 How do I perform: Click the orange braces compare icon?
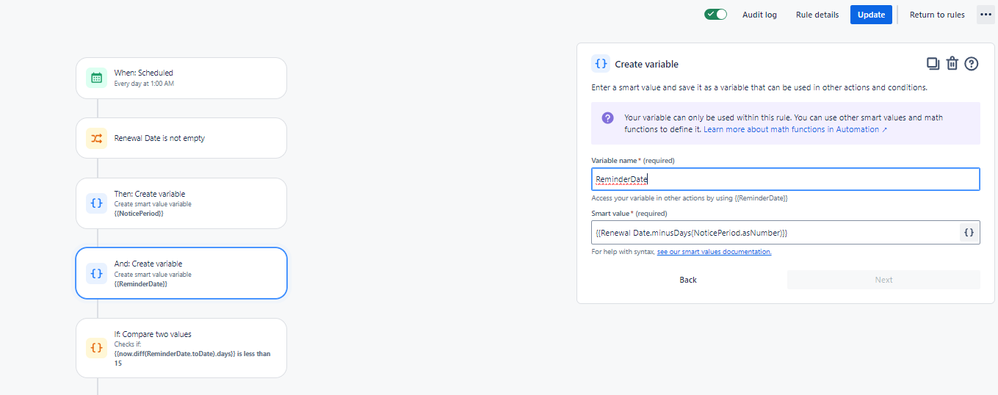(97, 348)
